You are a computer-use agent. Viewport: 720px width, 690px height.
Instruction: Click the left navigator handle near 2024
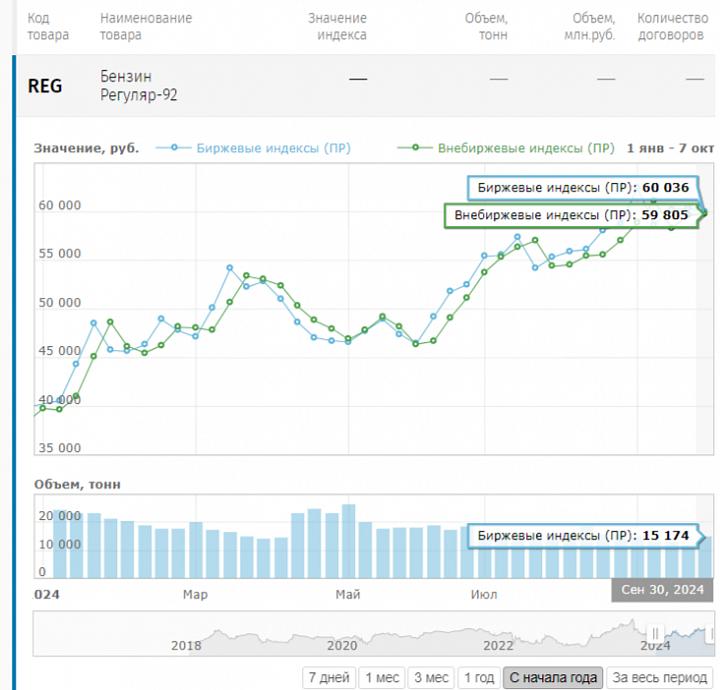tap(655, 633)
